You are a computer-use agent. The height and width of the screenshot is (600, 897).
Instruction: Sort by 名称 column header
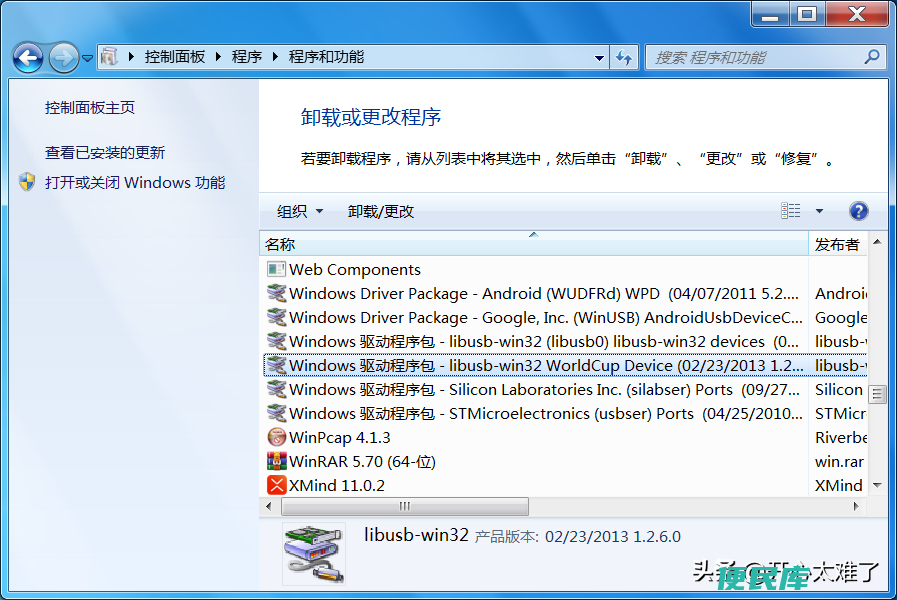coord(534,244)
